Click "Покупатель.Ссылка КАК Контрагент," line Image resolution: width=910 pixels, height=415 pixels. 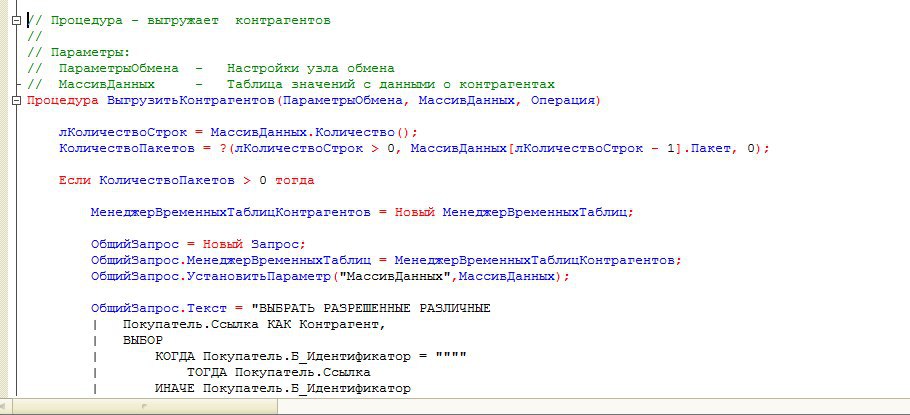pyautogui.click(x=254, y=324)
